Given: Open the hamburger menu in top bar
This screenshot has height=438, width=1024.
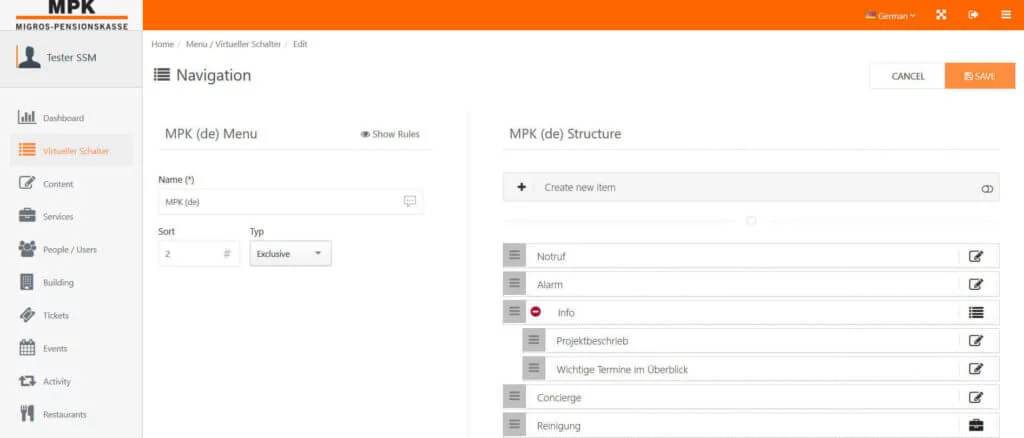Looking at the screenshot, I should [1005, 15].
